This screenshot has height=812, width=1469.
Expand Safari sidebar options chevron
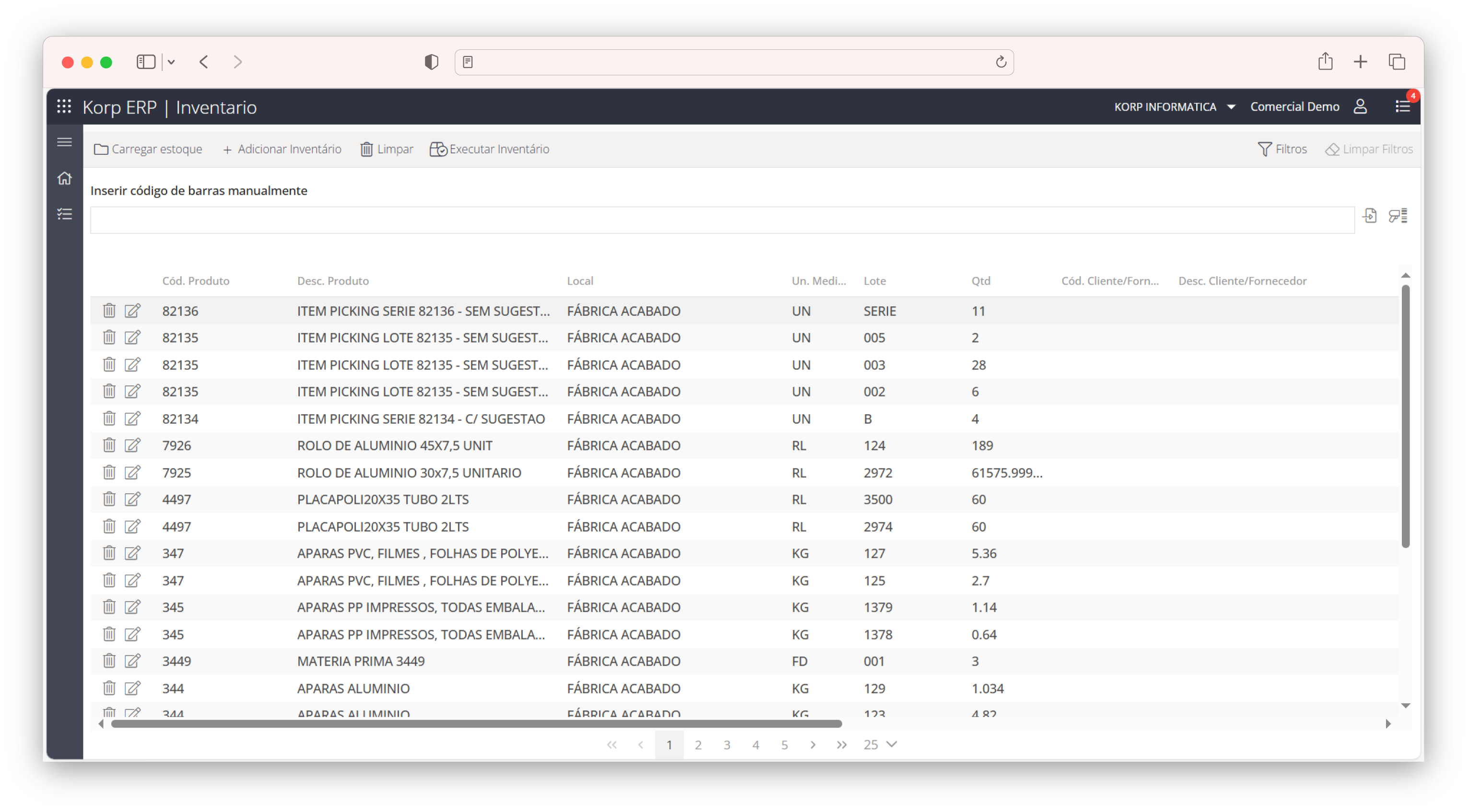171,62
